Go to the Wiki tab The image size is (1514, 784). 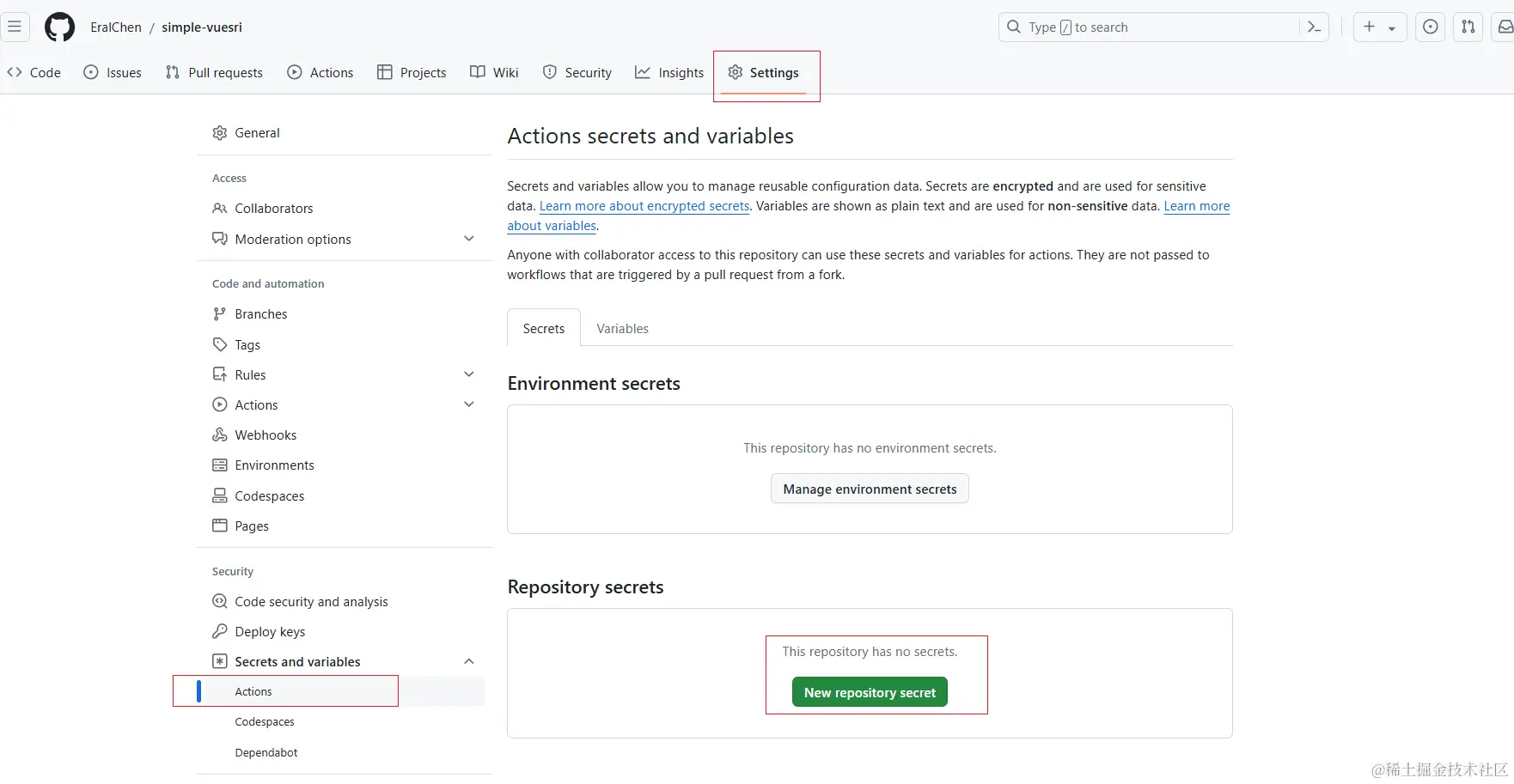[494, 73]
